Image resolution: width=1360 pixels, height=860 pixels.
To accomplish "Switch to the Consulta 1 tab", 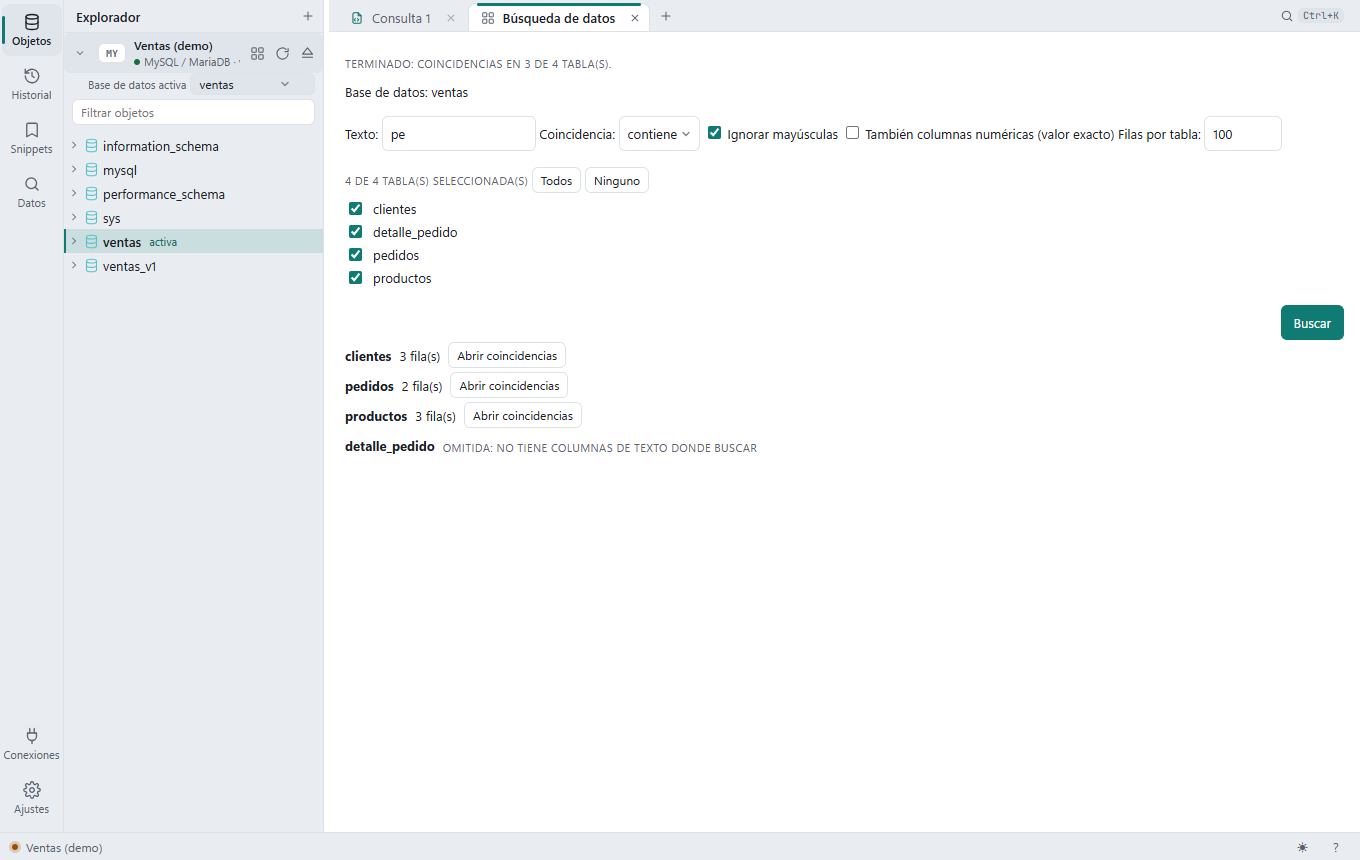I will pyautogui.click(x=401, y=18).
